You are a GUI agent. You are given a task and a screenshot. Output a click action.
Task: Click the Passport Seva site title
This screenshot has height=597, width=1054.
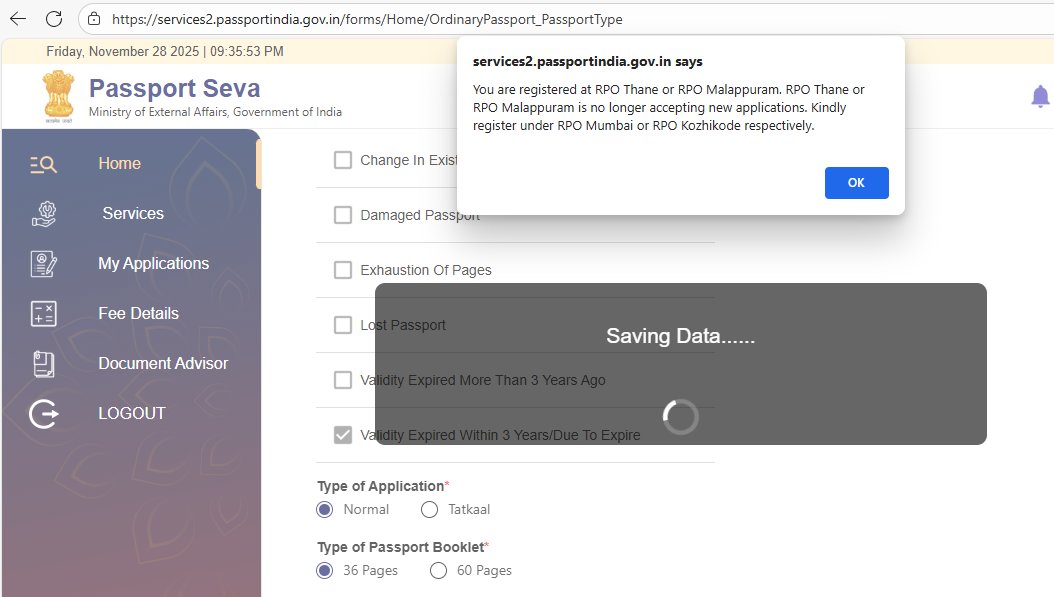coord(175,88)
